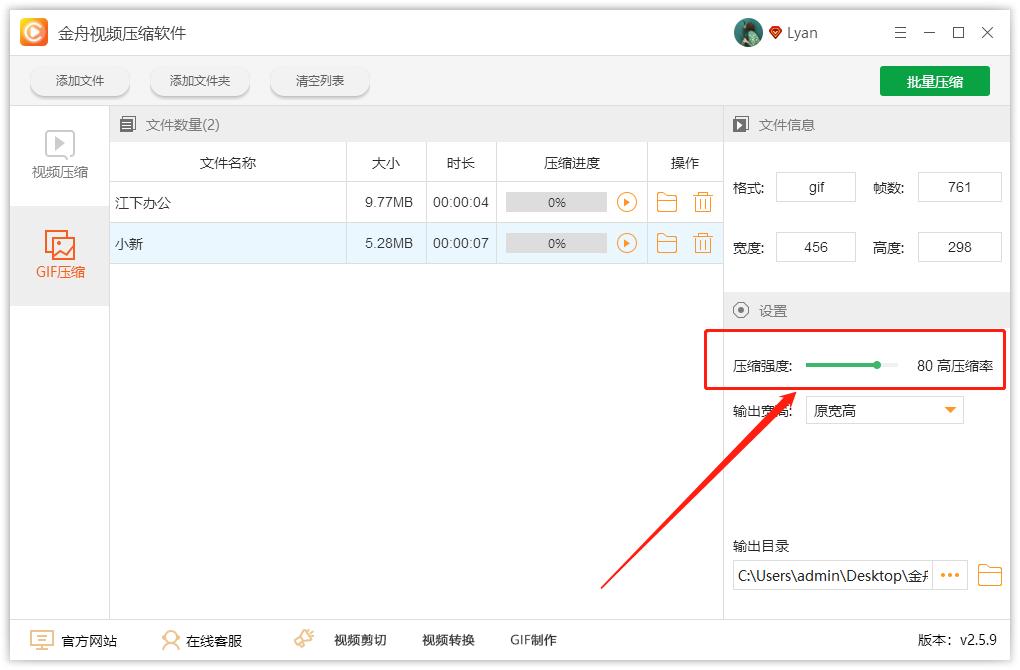
Task: Click the 文件数量 list header icon
Action: tap(128, 123)
